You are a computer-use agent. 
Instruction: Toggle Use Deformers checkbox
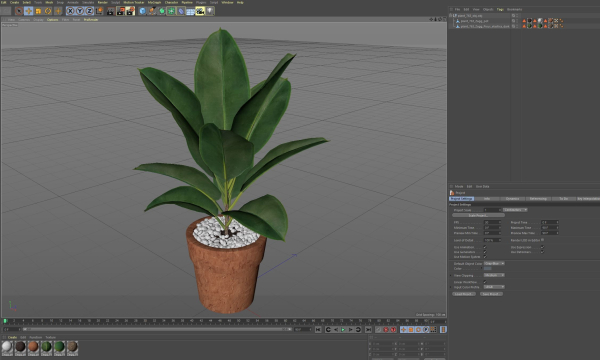click(x=543, y=252)
